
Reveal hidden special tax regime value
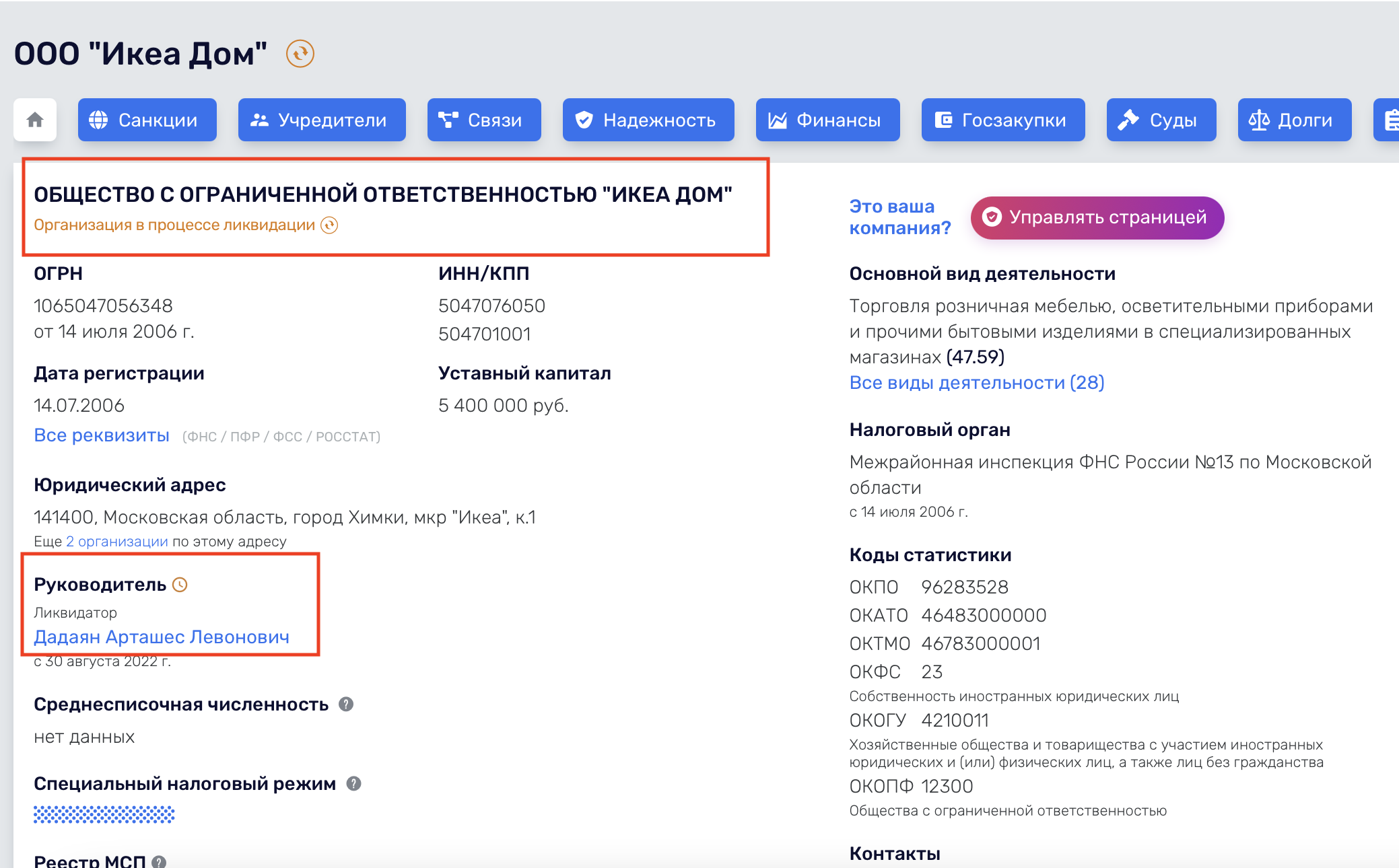pyautogui.click(x=104, y=814)
